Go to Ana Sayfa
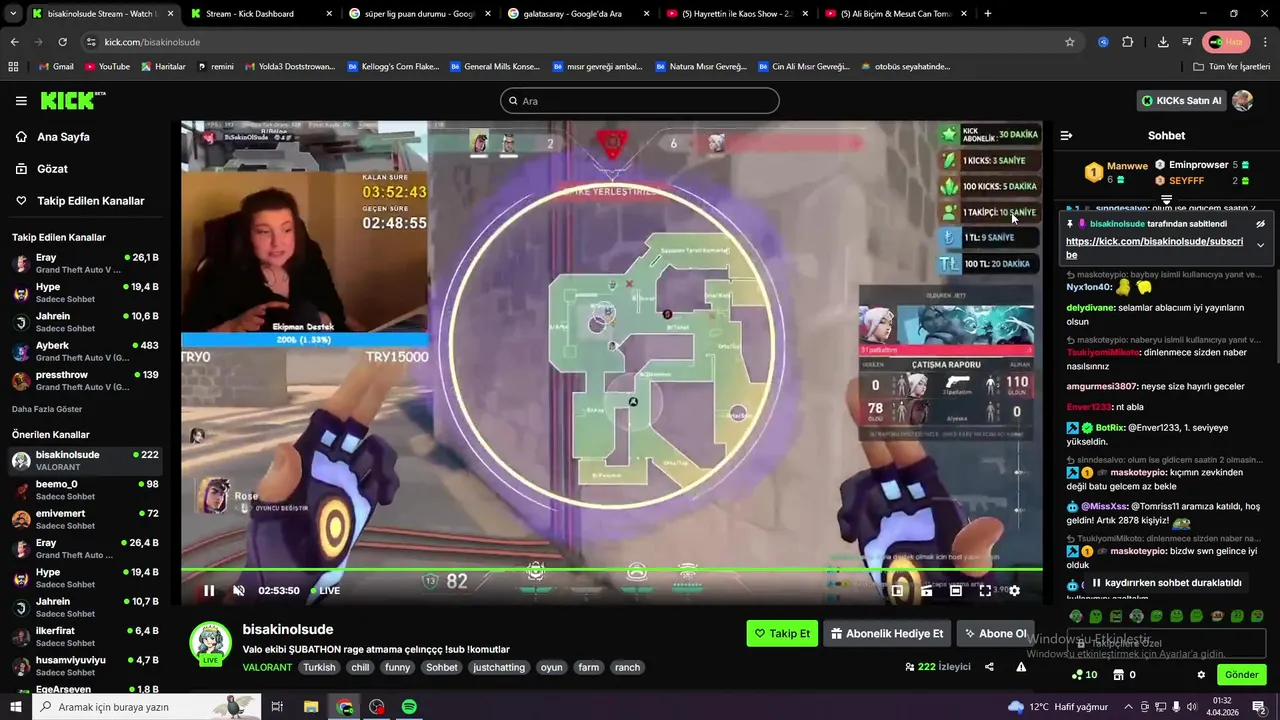 click(63, 137)
